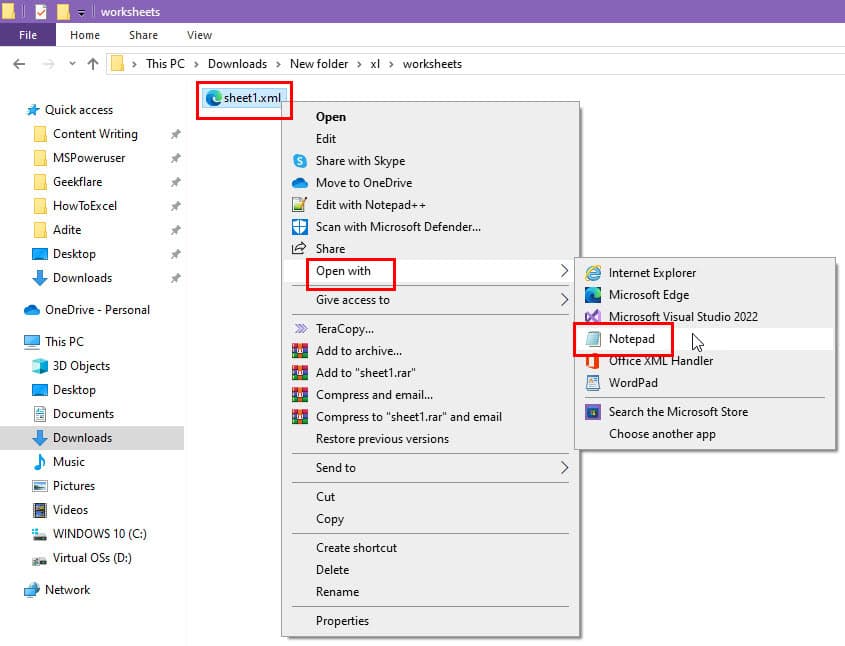The width and height of the screenshot is (845, 646).
Task: Choose Open in the context menu
Action: click(430, 117)
